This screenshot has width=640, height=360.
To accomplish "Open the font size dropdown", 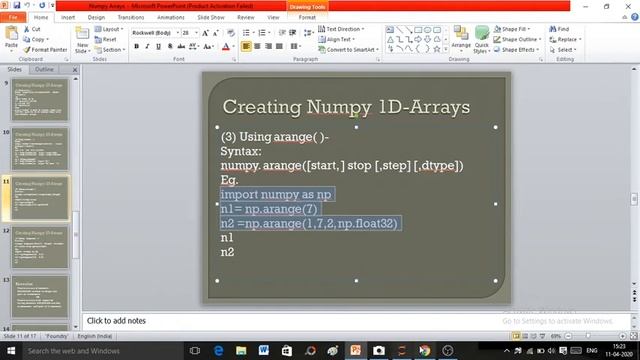I will click(x=196, y=33).
